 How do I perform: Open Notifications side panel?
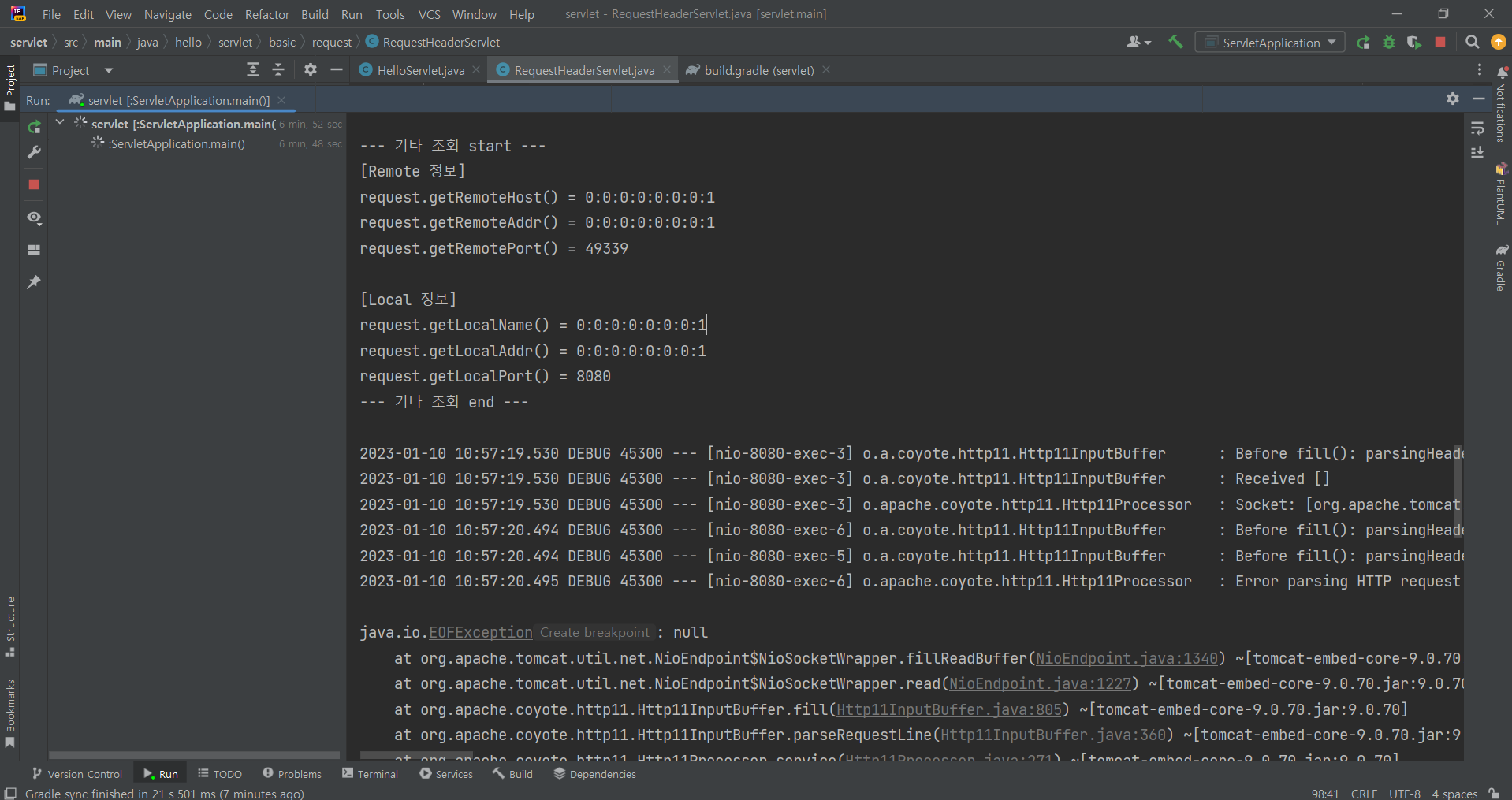[x=1501, y=105]
